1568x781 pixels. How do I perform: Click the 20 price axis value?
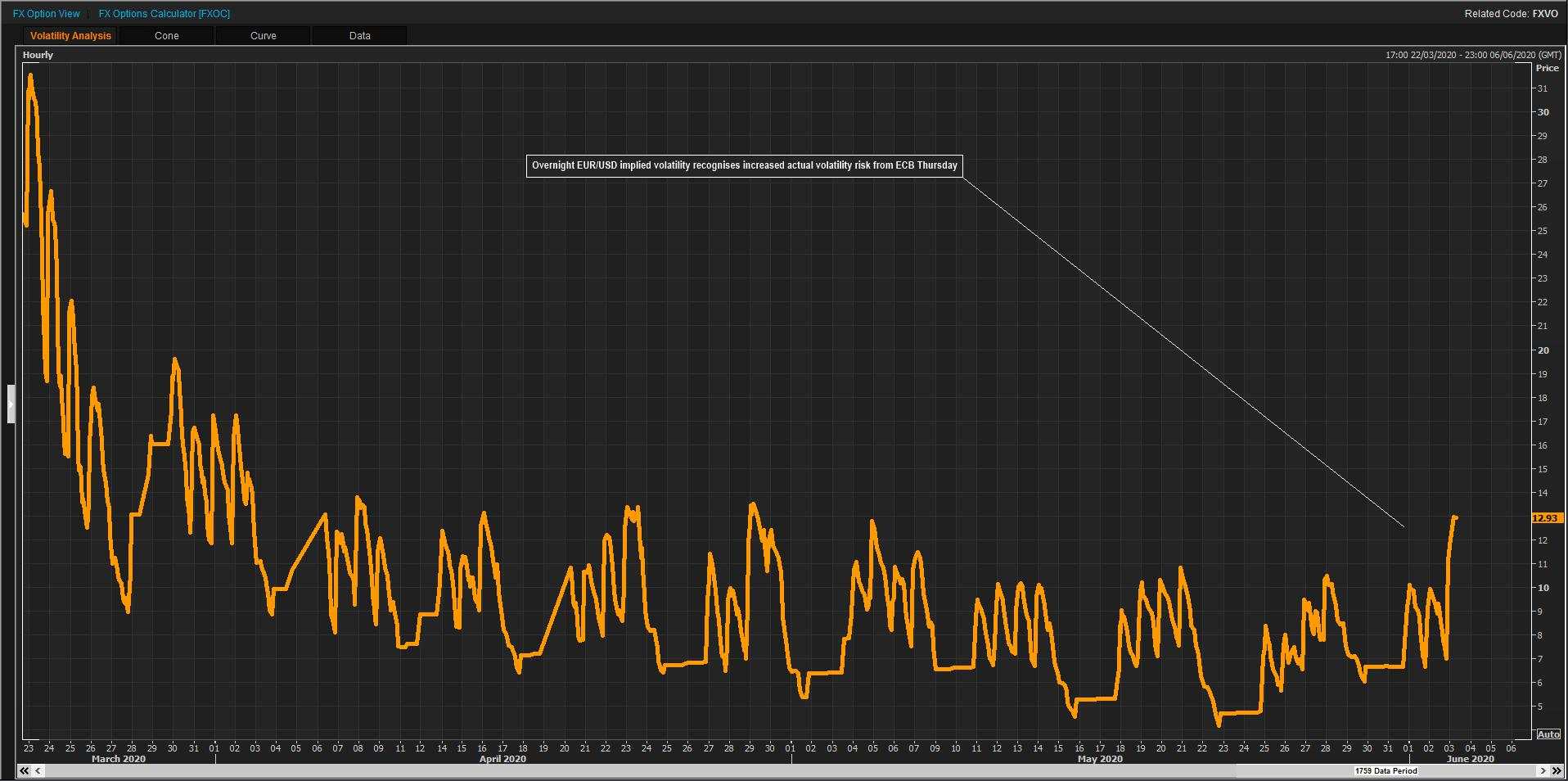[x=1543, y=350]
